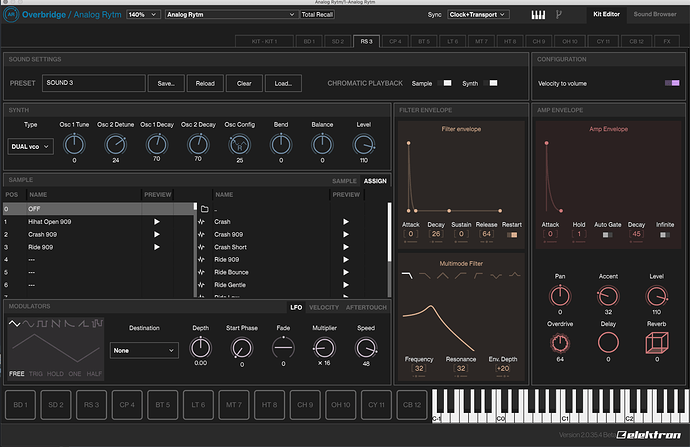Viewport: 690px width, 447px height.
Task: Switch to the AFTERTOUCH modulator tab
Action: (366, 308)
